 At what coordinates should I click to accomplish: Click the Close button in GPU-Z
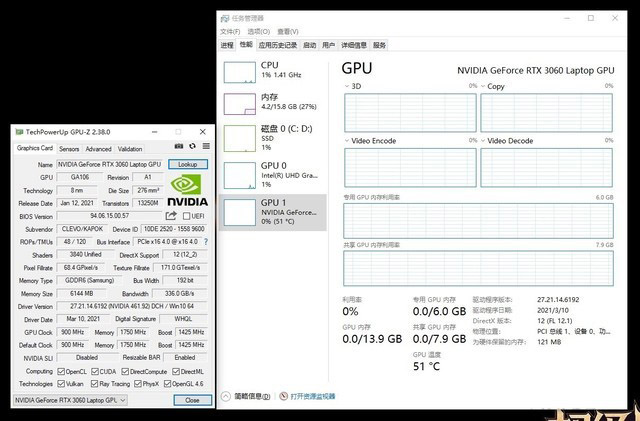(192, 400)
